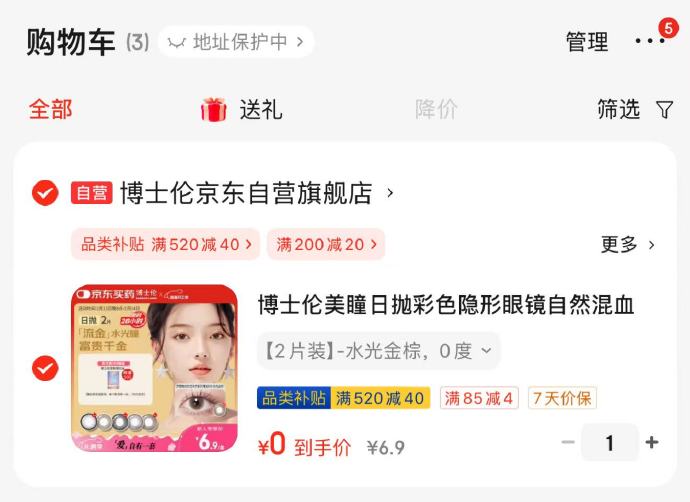
Task: Click the 品类补贴 满520减40 store coupon
Action: coord(165,244)
